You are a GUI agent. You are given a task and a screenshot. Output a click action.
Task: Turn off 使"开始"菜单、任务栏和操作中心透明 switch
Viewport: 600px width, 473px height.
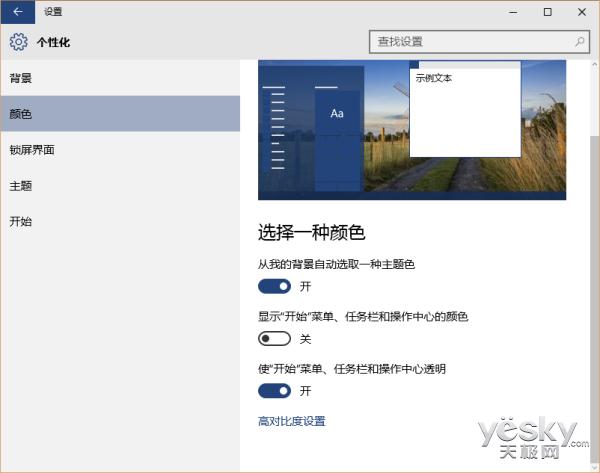[274, 391]
